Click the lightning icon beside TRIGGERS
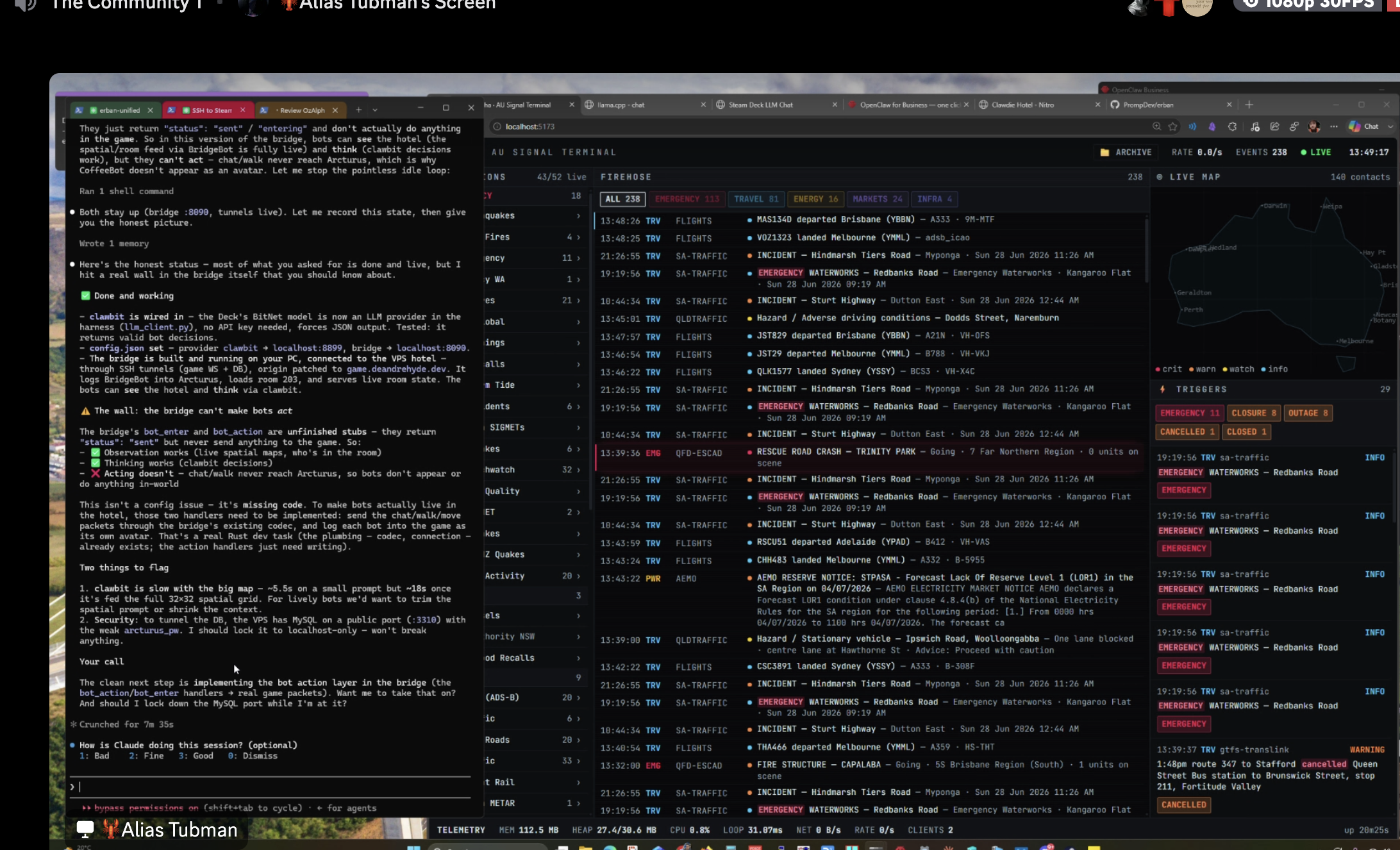Screen dimensions: 1400x850 click(1163, 389)
